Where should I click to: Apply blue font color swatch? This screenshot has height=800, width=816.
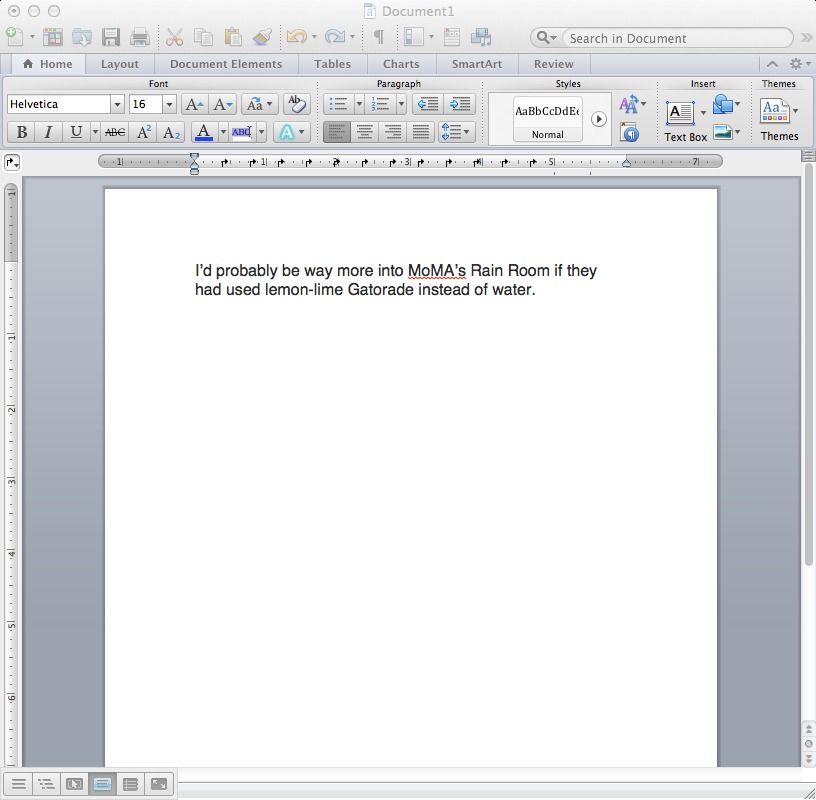(x=204, y=132)
